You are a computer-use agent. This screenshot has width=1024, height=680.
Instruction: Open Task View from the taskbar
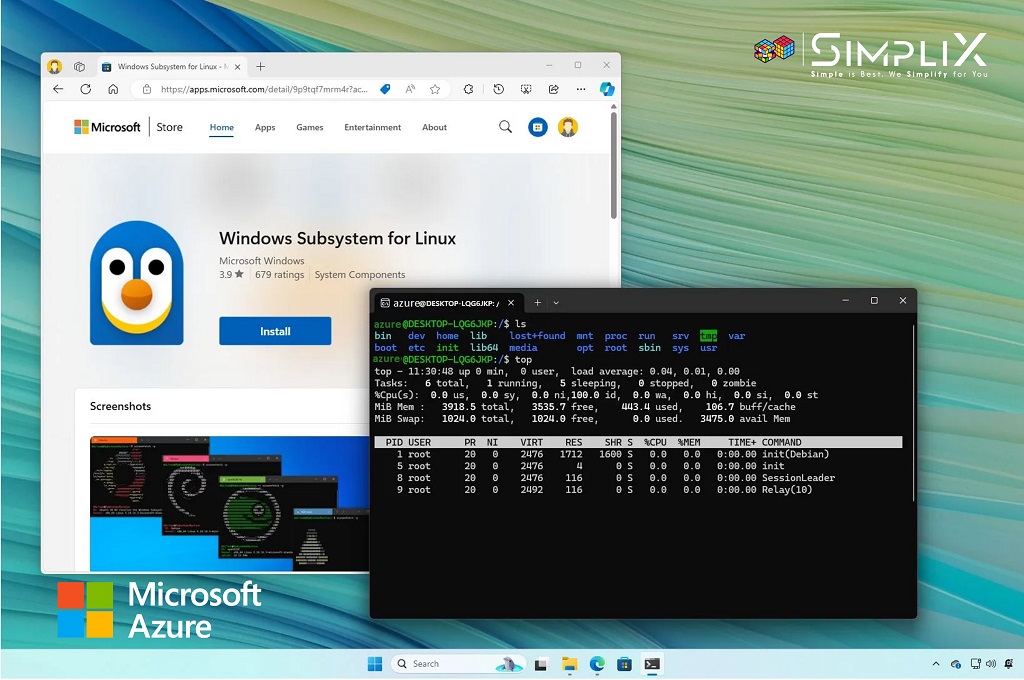click(541, 664)
